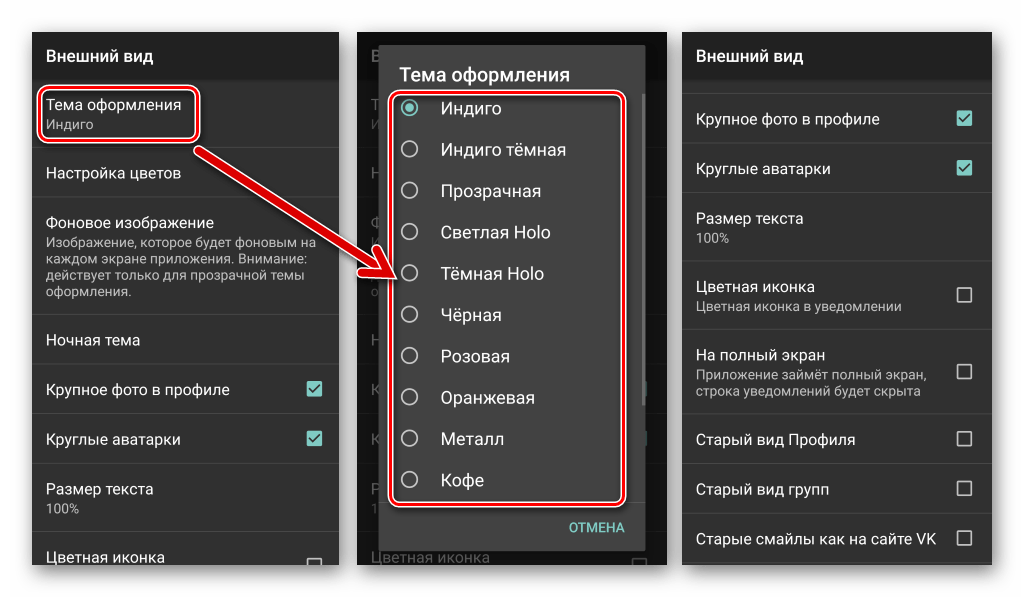Select the Металл theme option

pos(409,439)
